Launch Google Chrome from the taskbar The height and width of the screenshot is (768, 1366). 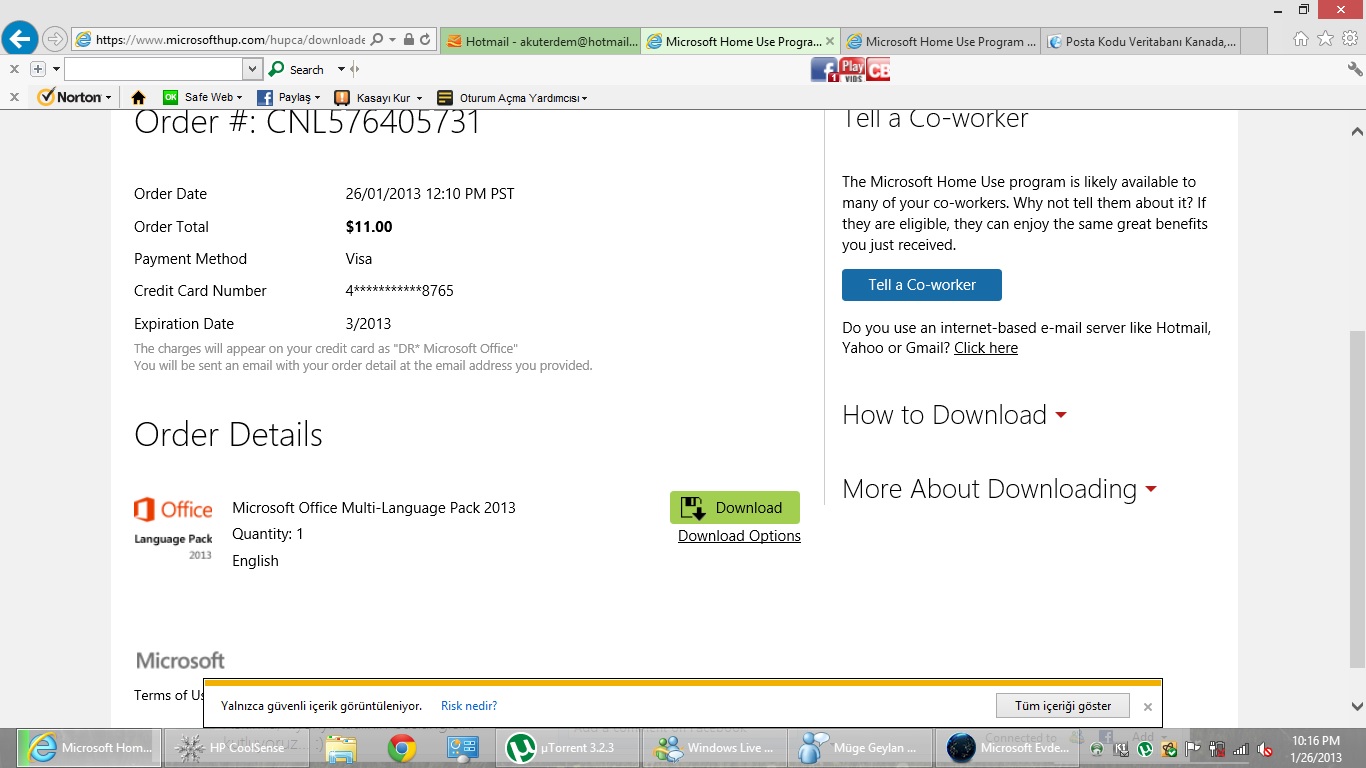402,747
